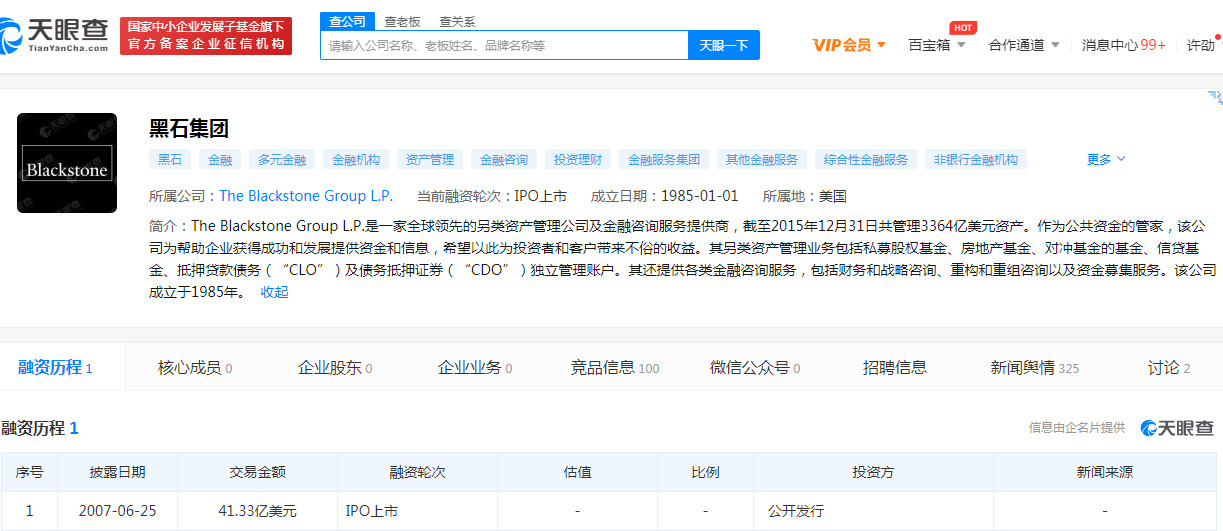Click the 新闻来源 column header
The width and height of the screenshot is (1223, 531).
click(x=1105, y=472)
